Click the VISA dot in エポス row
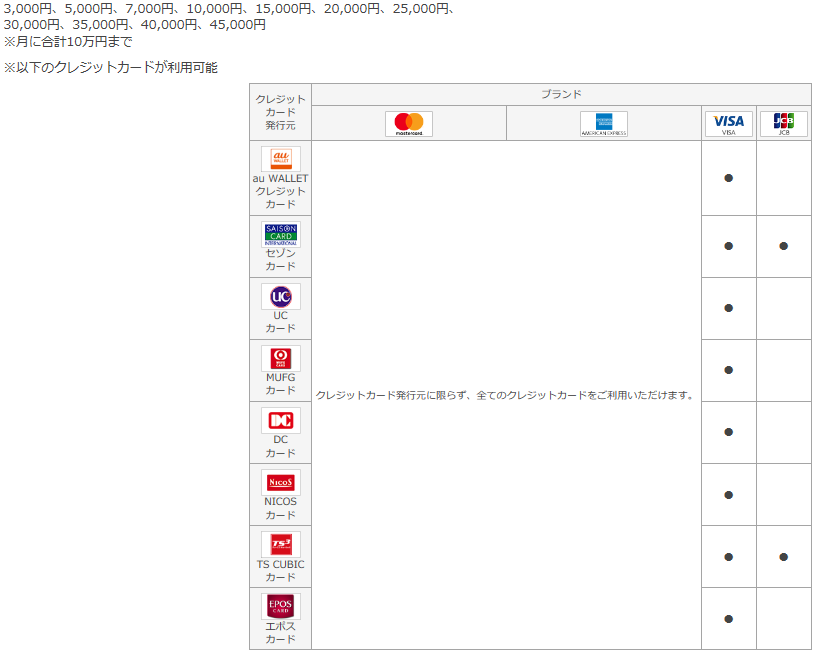The image size is (823, 657). [x=729, y=619]
